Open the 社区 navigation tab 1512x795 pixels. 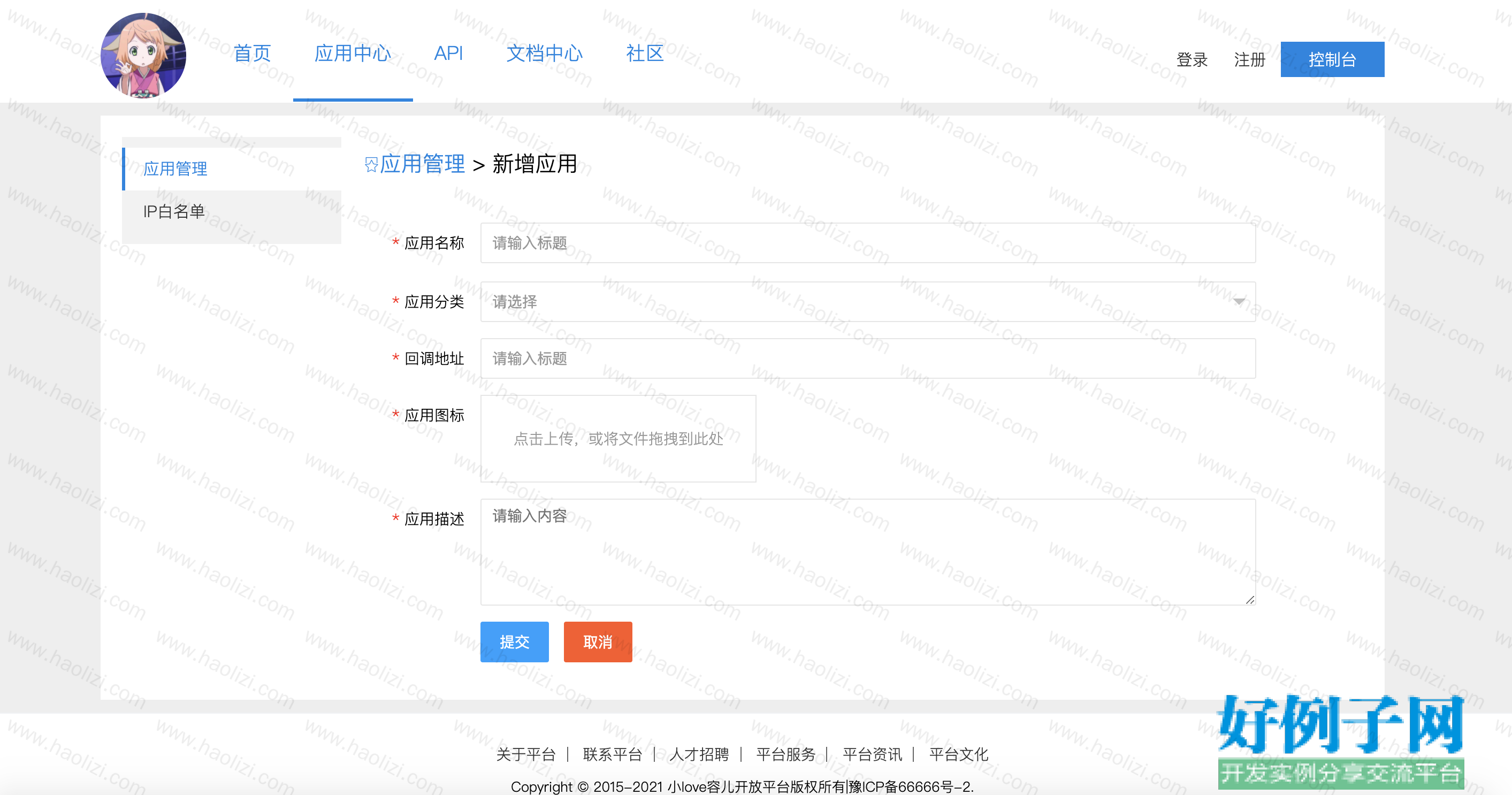click(645, 53)
